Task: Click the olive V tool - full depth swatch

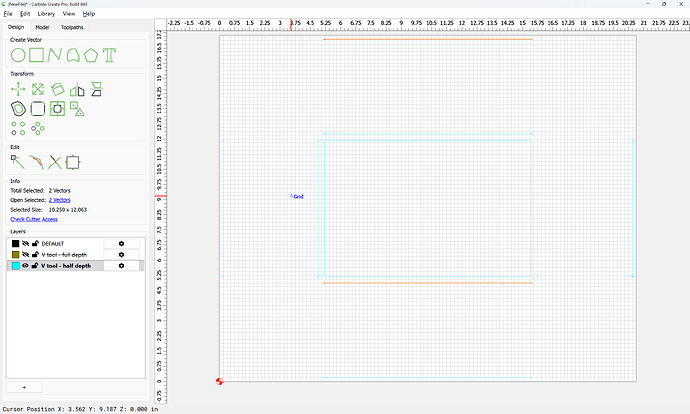Action: [15, 254]
